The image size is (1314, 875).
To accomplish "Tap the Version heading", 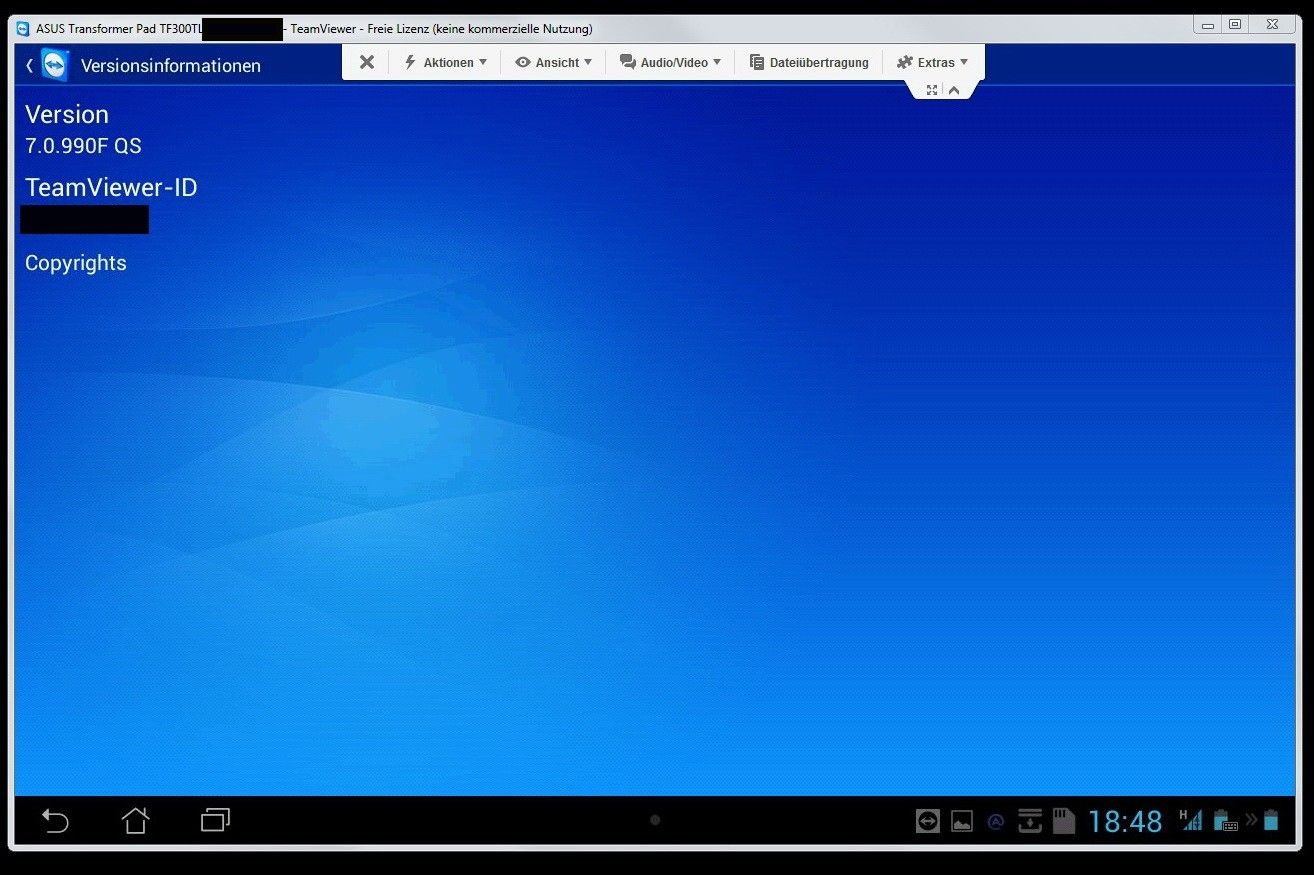I will pyautogui.click(x=67, y=114).
